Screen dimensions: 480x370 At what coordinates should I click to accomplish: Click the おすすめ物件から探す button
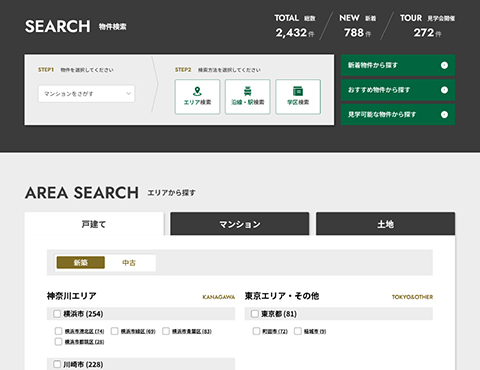click(398, 90)
